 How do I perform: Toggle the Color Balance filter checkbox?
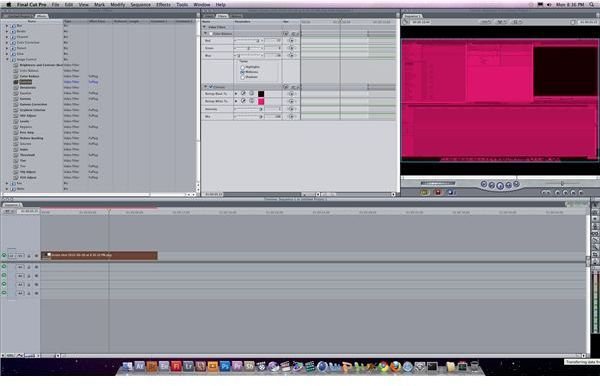211,34
